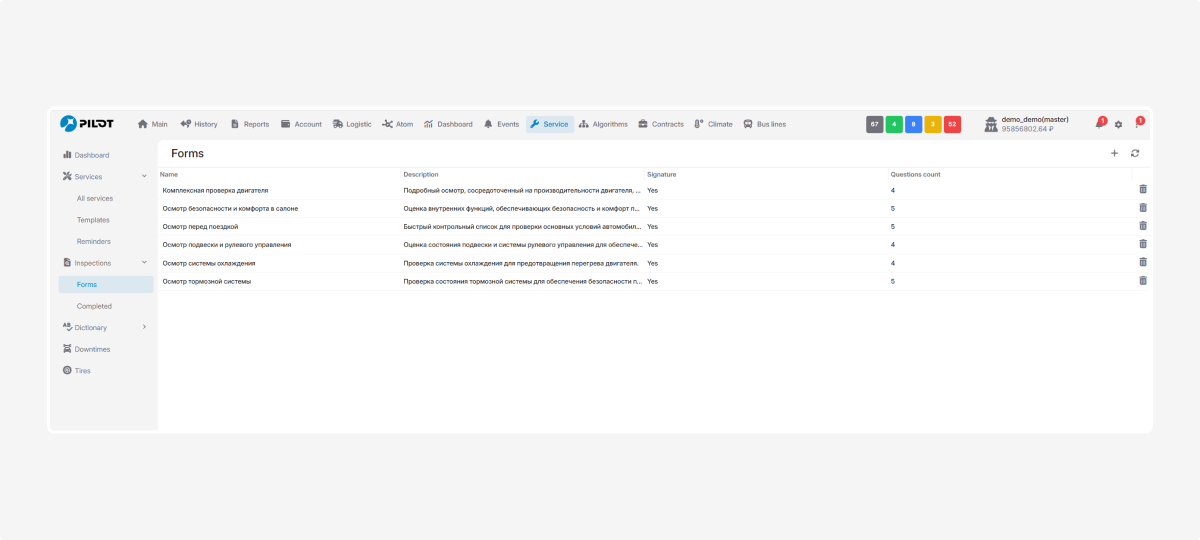This screenshot has width=1200, height=540.
Task: Click the demo_demo user avatar icon
Action: [991, 124]
